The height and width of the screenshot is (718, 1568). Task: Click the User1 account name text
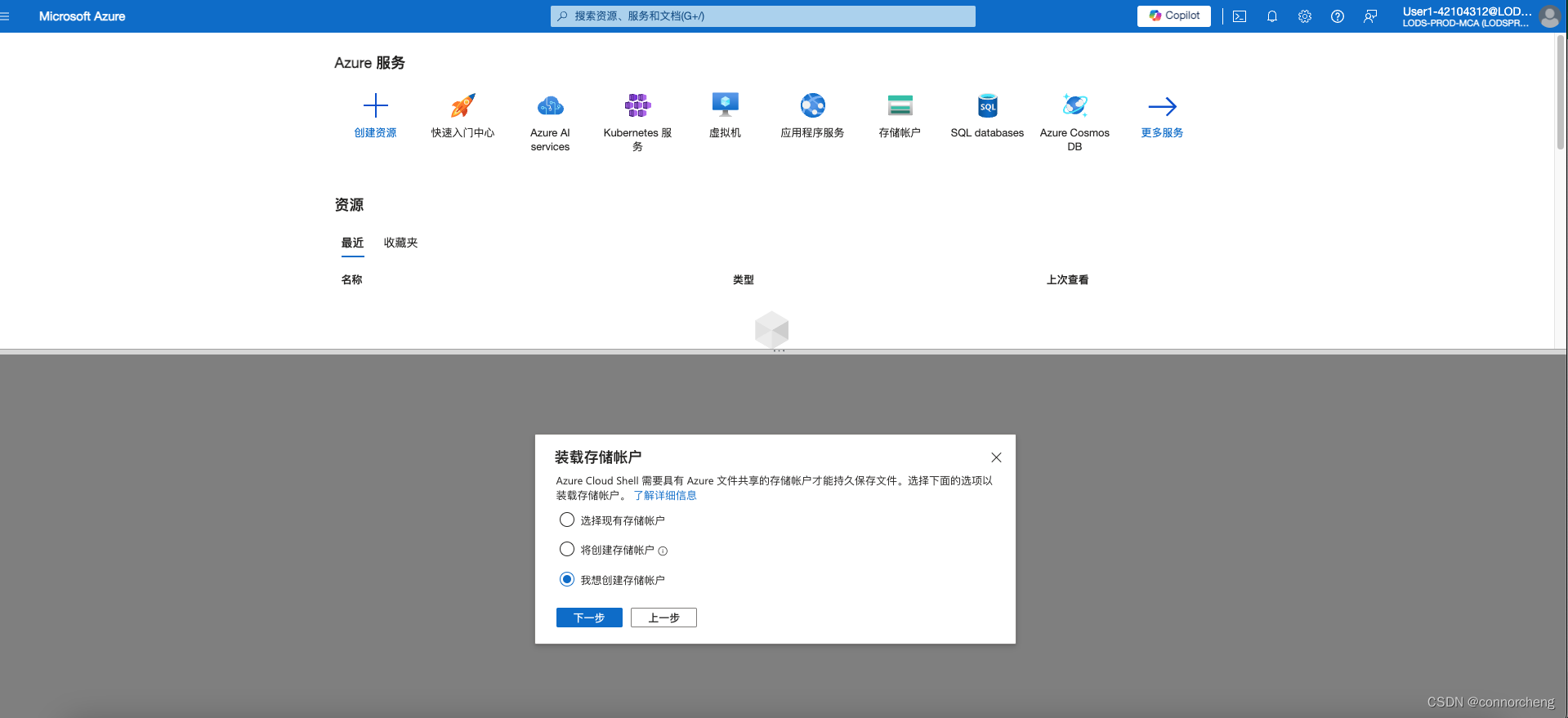(x=1467, y=11)
